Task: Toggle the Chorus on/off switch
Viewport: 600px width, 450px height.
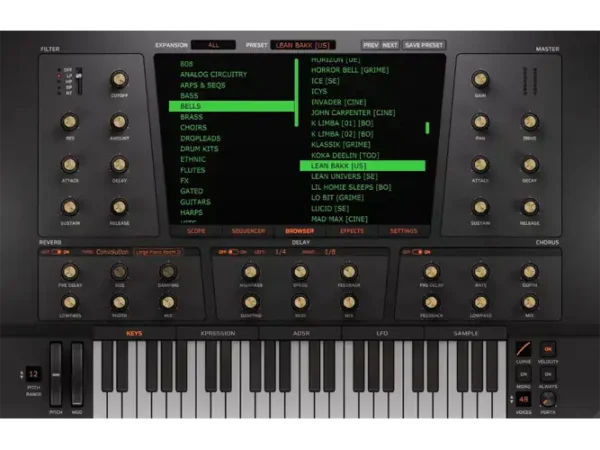Action: point(417,252)
